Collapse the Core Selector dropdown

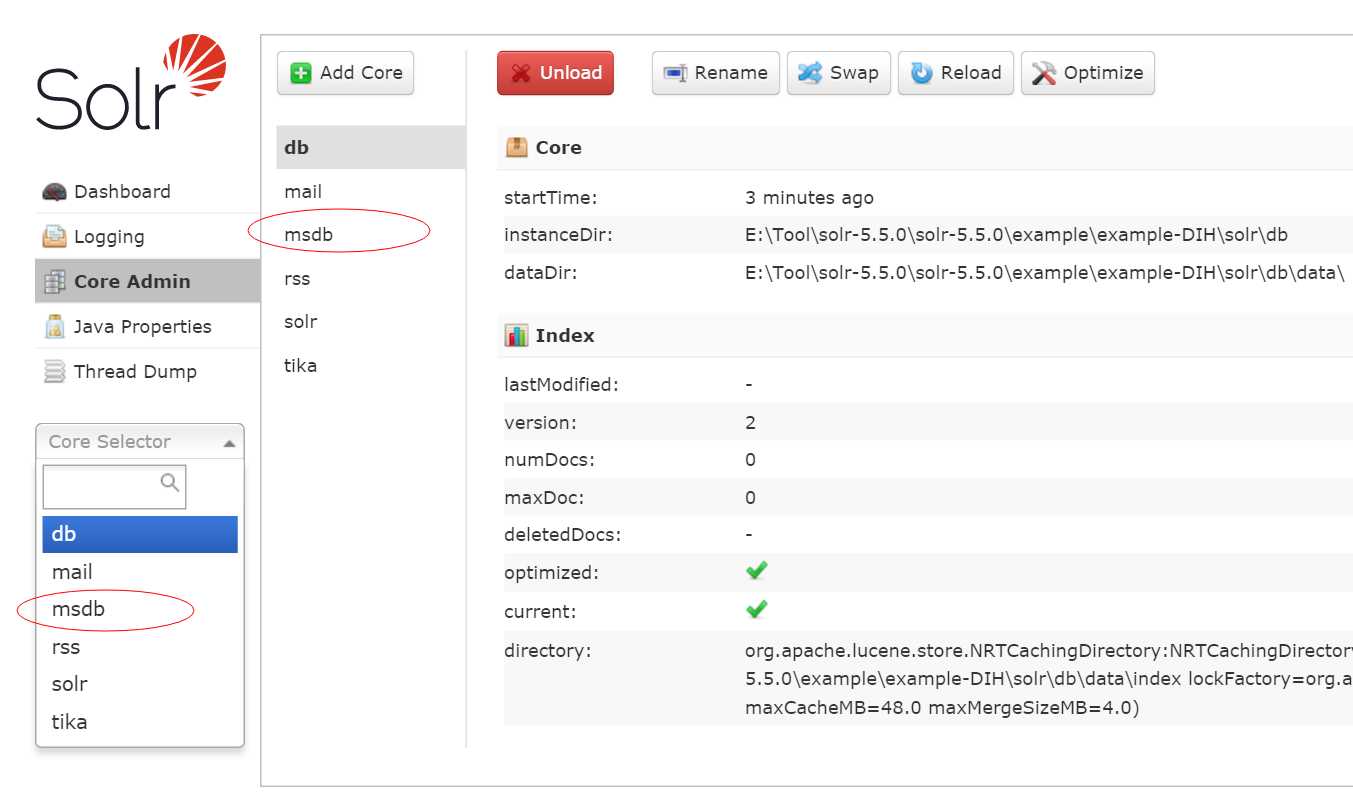[x=140, y=441]
